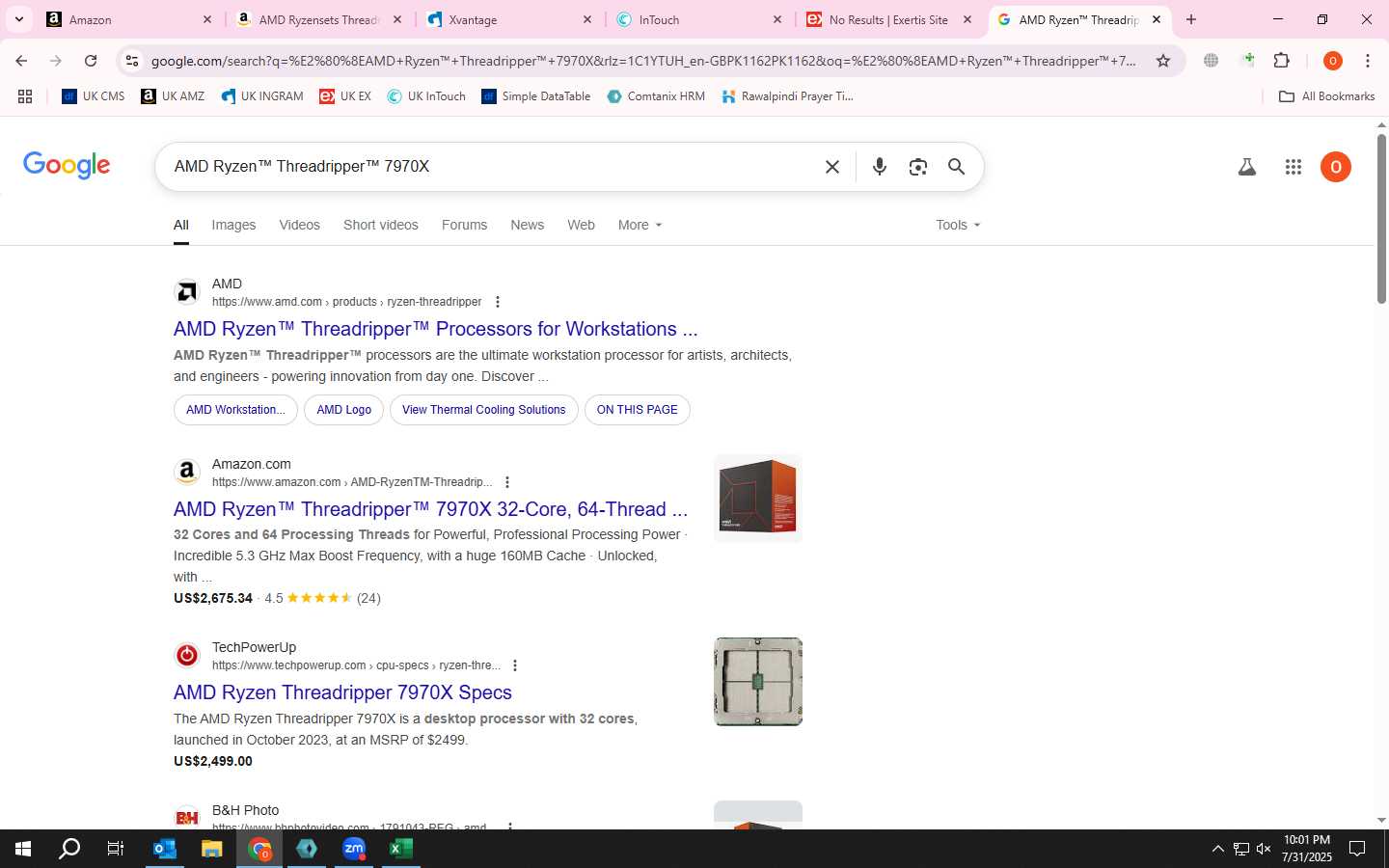
Task: Bookmark this page with the star icon
Action: (1163, 61)
